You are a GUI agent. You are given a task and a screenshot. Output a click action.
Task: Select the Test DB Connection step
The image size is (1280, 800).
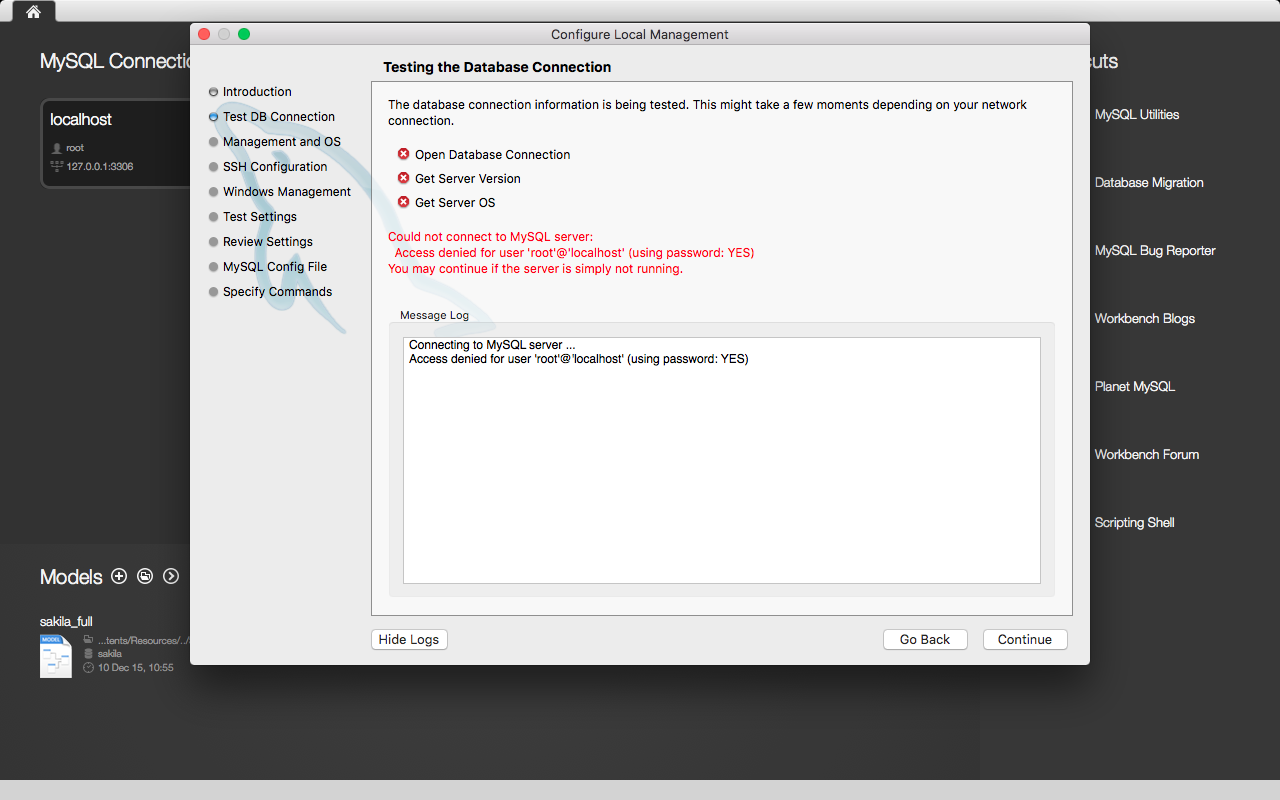(278, 117)
